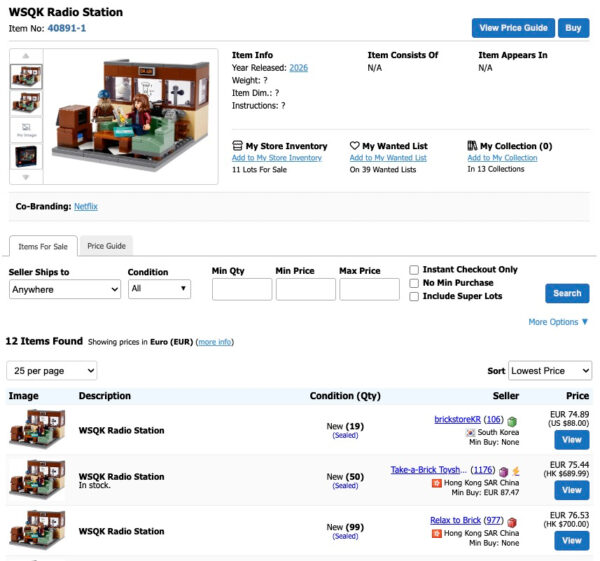Toggle Include Super Lots checkbox

414,297
